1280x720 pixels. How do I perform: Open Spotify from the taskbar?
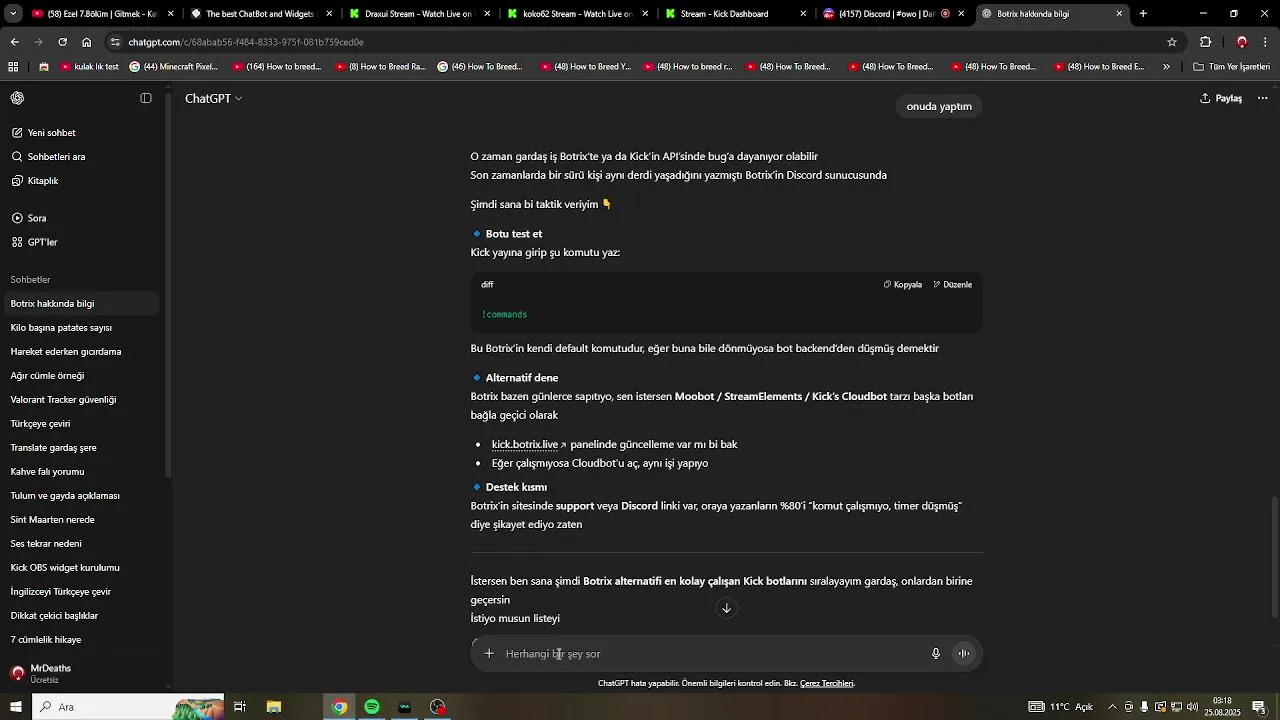click(372, 707)
